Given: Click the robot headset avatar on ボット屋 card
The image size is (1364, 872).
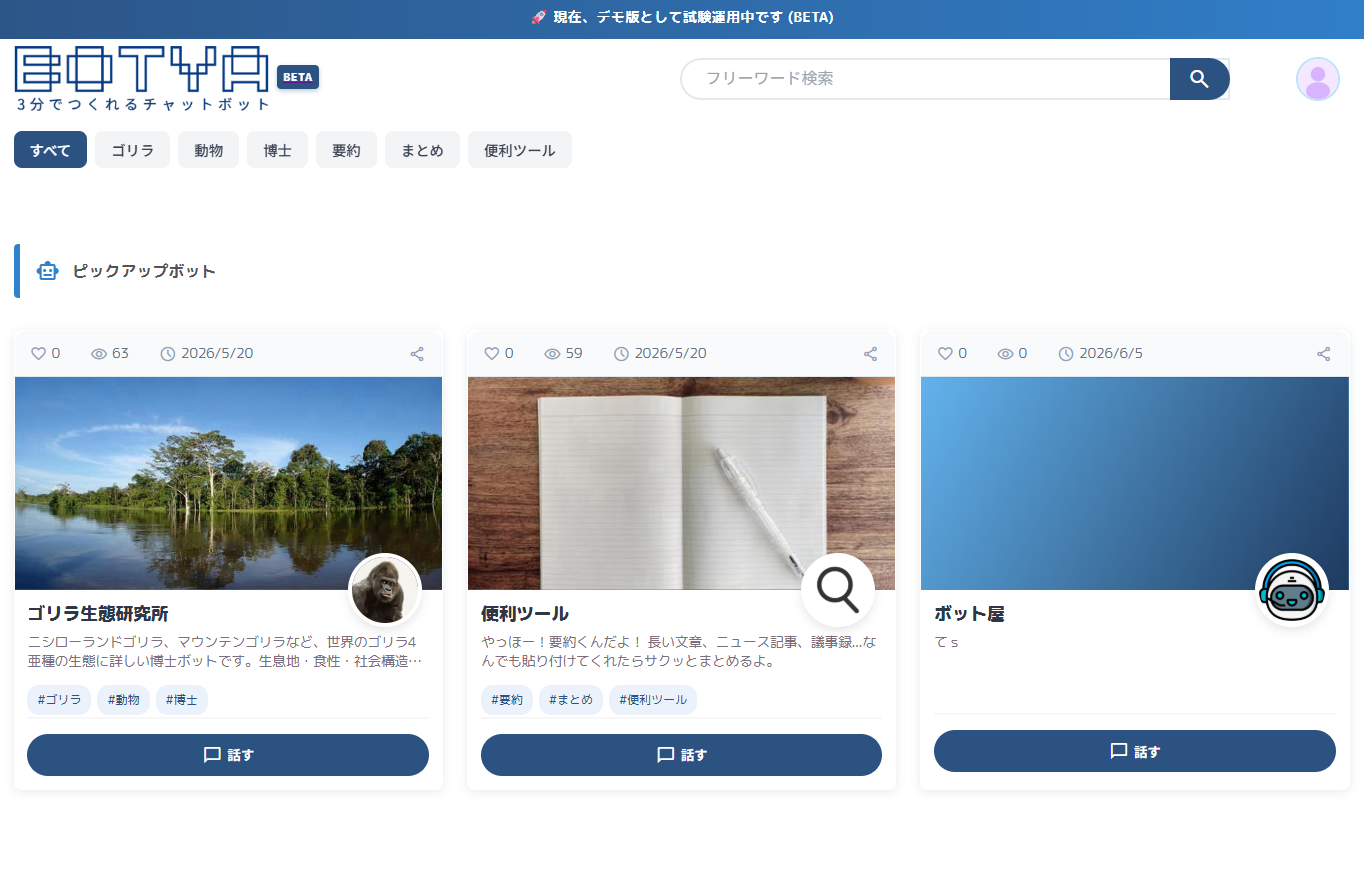Looking at the screenshot, I should point(1292,590).
